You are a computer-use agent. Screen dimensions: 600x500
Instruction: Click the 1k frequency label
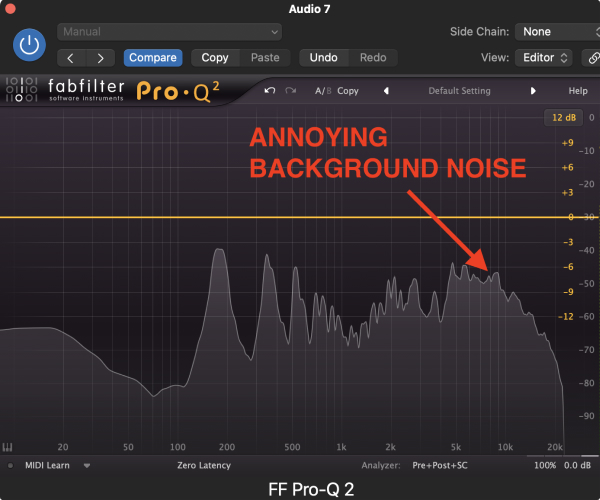(341, 447)
